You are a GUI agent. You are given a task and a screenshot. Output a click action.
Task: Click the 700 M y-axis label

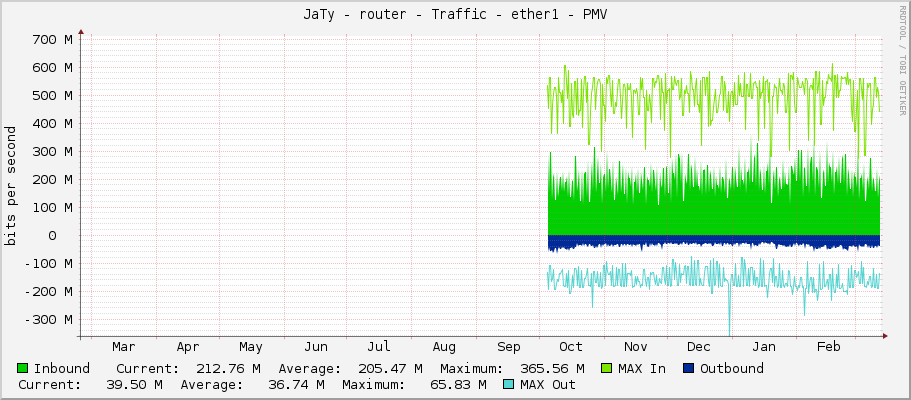pos(52,40)
